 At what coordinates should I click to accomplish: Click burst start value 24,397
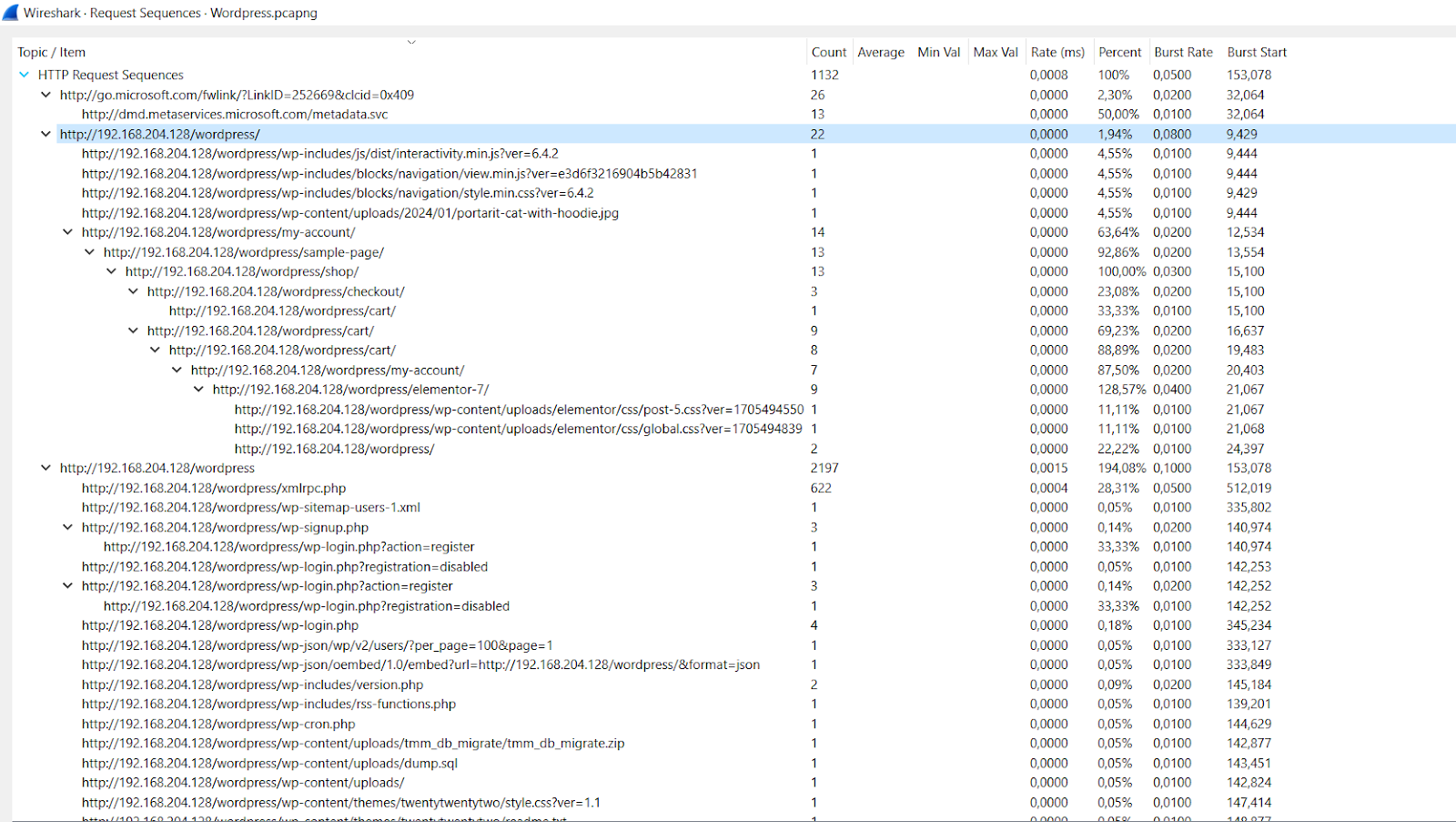click(1246, 449)
